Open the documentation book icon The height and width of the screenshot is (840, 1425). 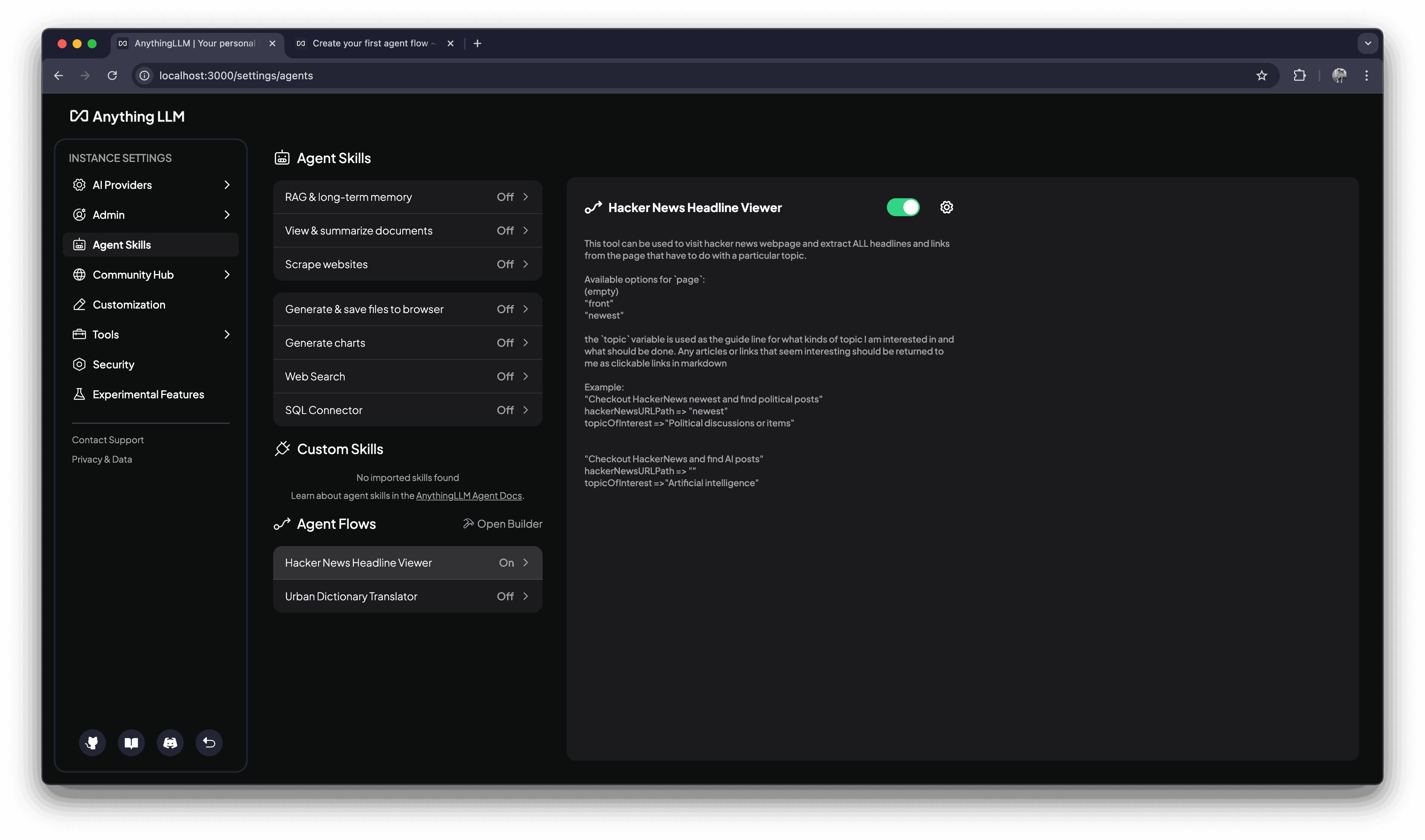click(131, 742)
